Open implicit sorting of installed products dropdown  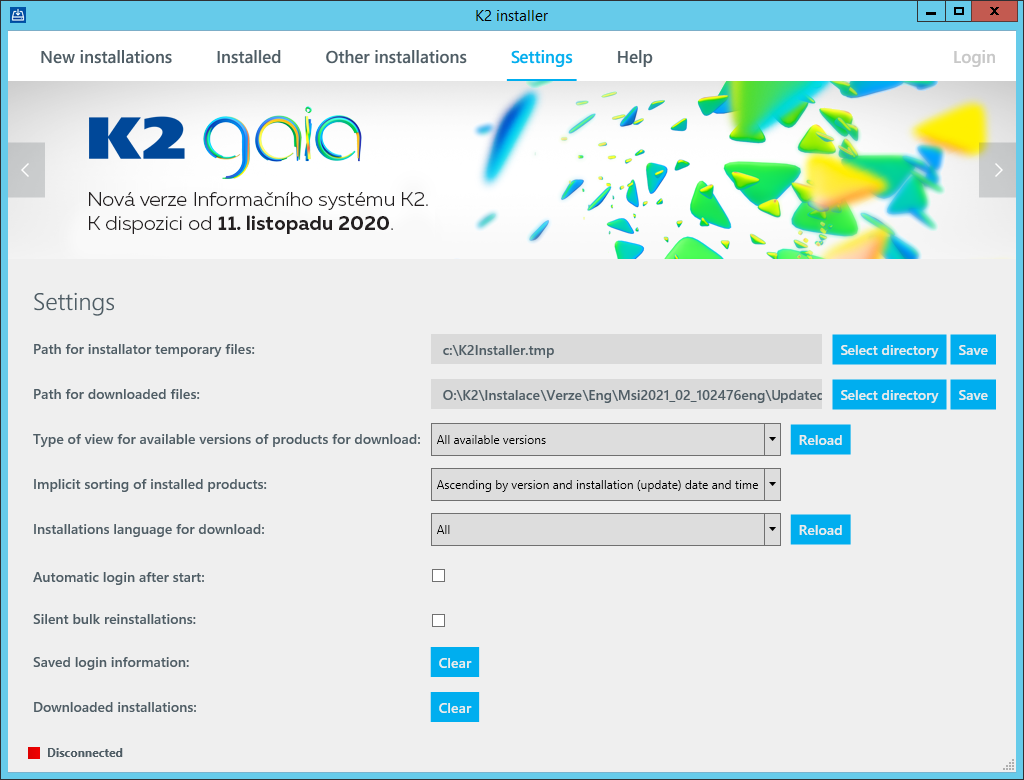coord(605,485)
